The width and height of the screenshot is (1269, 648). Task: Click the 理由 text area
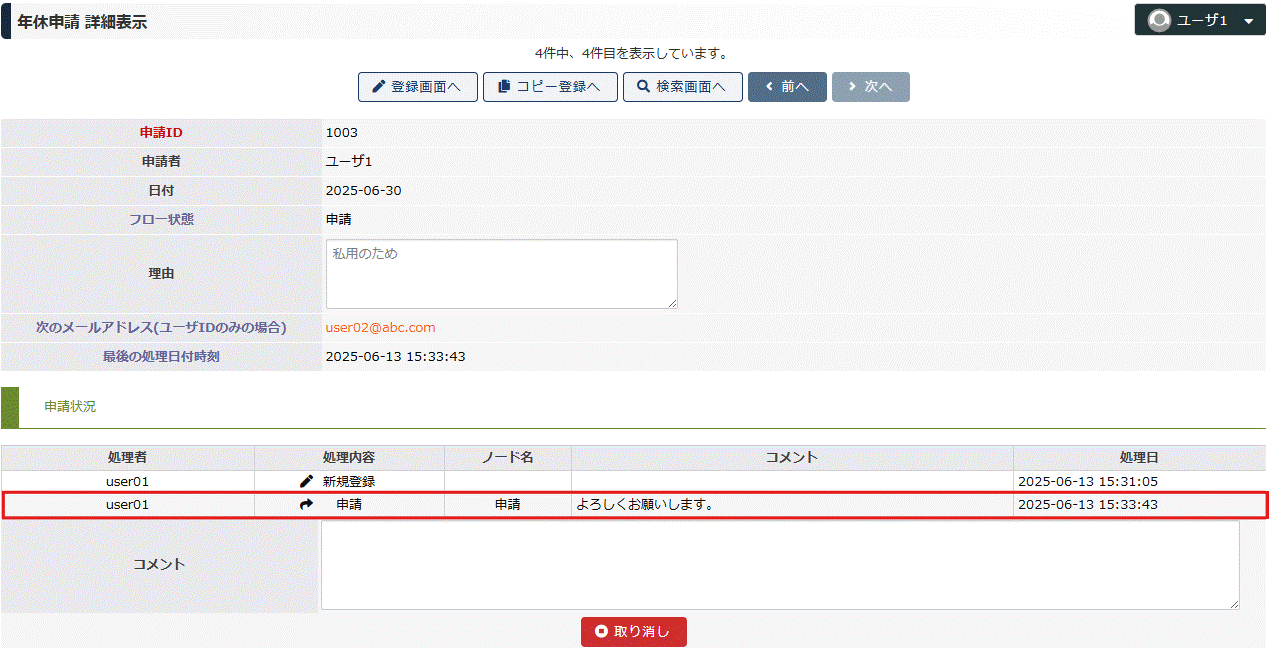pyautogui.click(x=502, y=274)
